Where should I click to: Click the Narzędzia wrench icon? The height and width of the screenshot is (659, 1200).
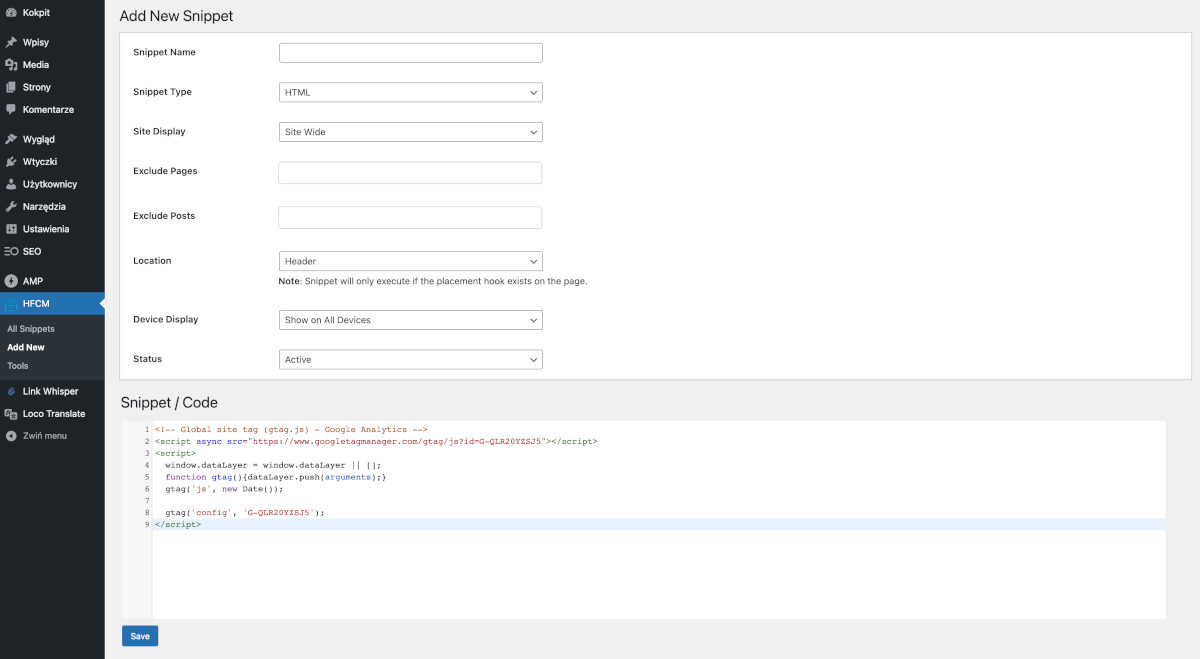(11, 206)
